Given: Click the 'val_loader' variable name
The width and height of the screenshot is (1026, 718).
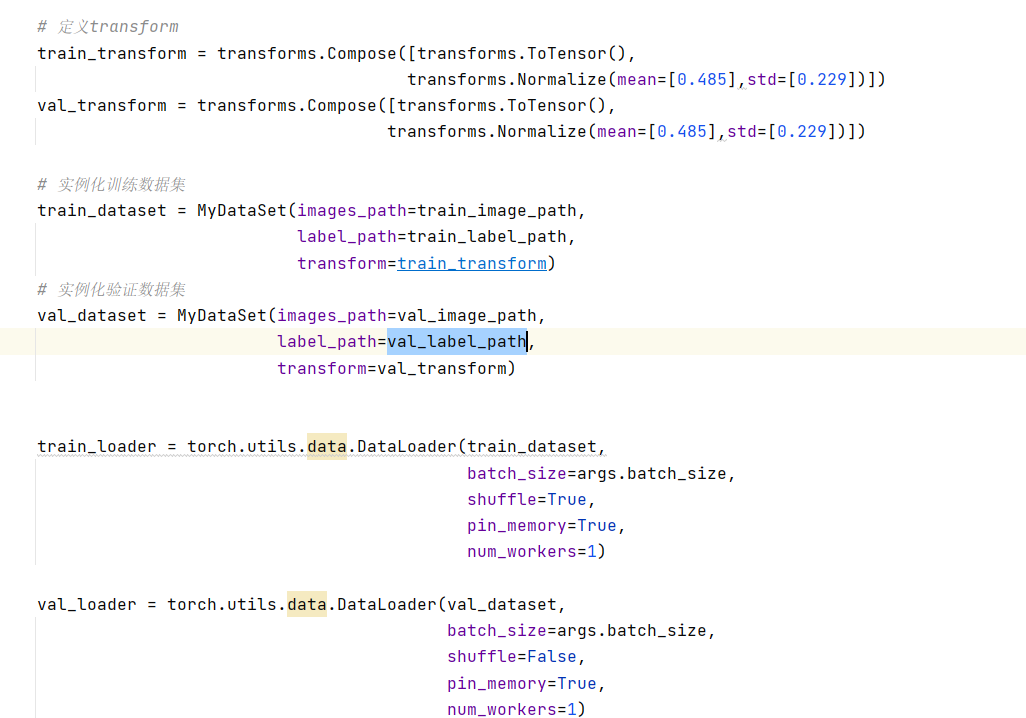Looking at the screenshot, I should pos(87,605).
